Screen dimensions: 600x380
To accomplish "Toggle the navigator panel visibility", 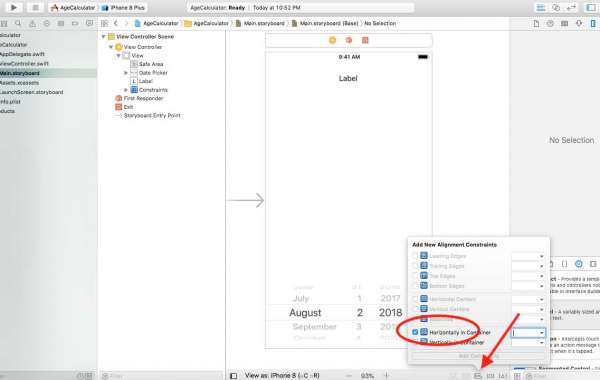I will pyautogui.click(x=590, y=8).
